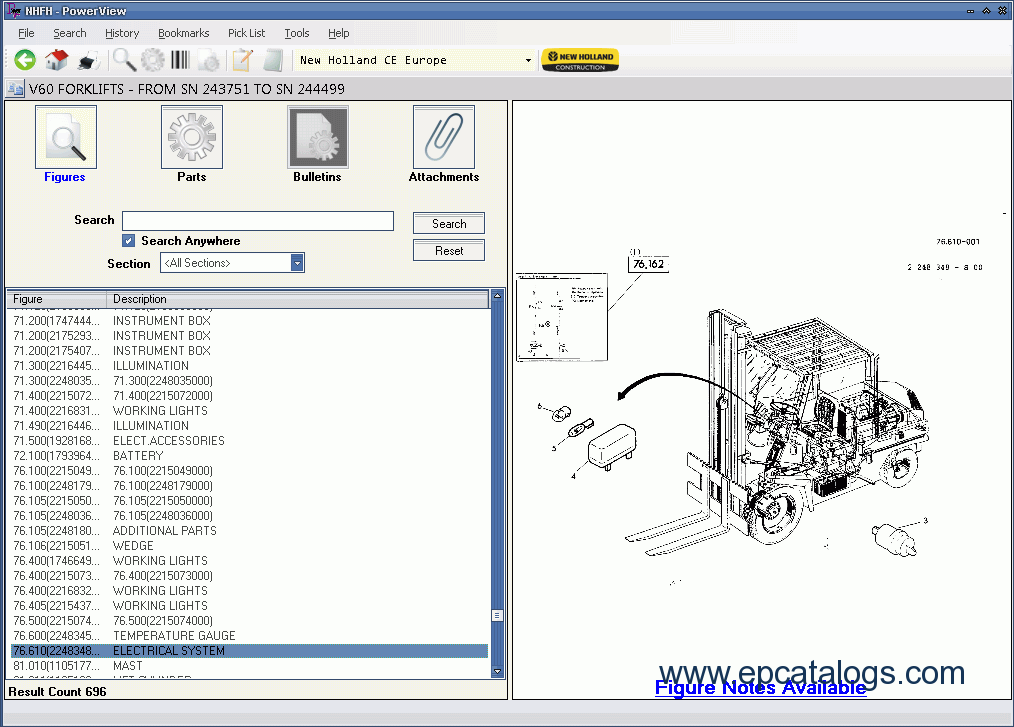Click the list scrollbar down arrow
The width and height of the screenshot is (1014, 727).
point(497,671)
